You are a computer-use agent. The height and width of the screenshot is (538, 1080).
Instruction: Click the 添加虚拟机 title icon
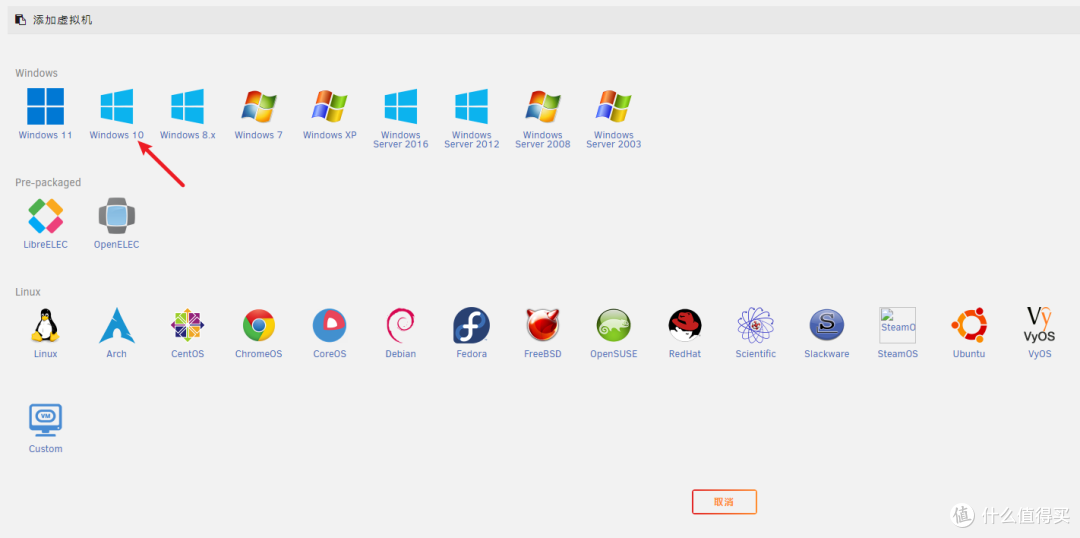click(x=21, y=20)
